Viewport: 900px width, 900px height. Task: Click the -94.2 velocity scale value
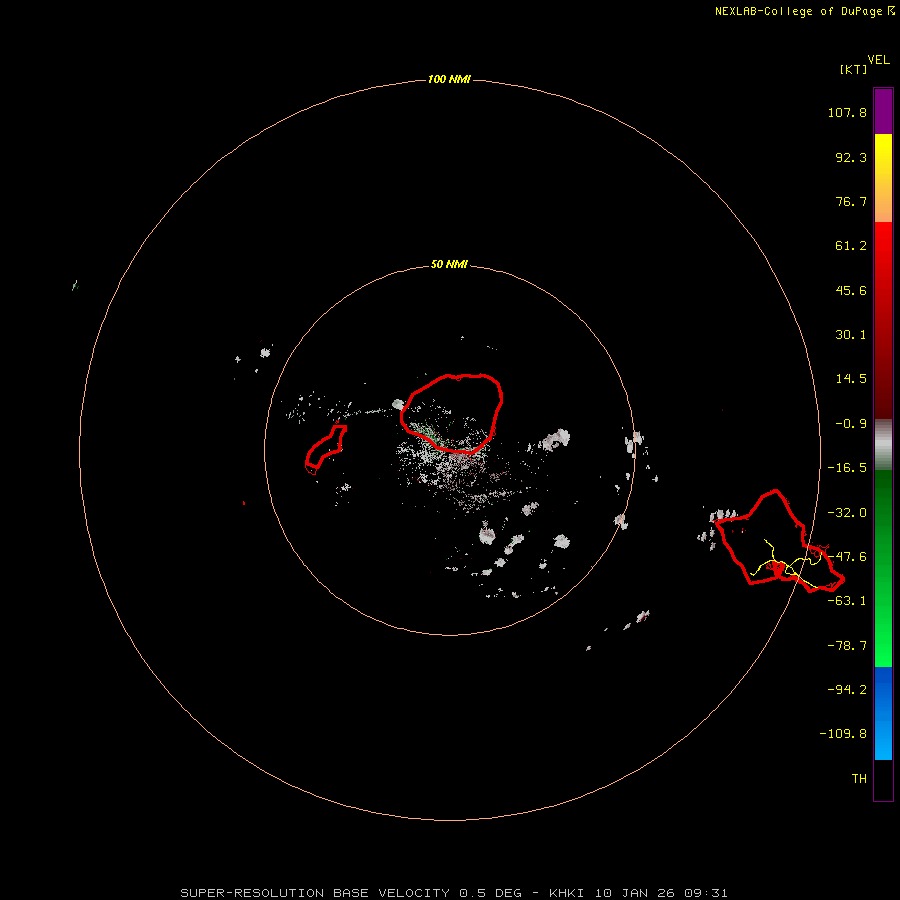click(x=847, y=689)
